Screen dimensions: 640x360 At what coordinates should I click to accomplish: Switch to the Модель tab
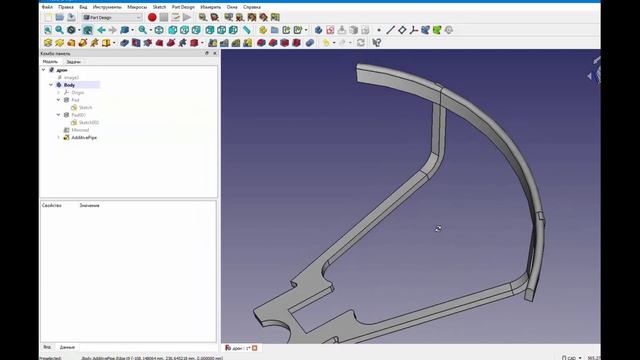pyautogui.click(x=51, y=62)
